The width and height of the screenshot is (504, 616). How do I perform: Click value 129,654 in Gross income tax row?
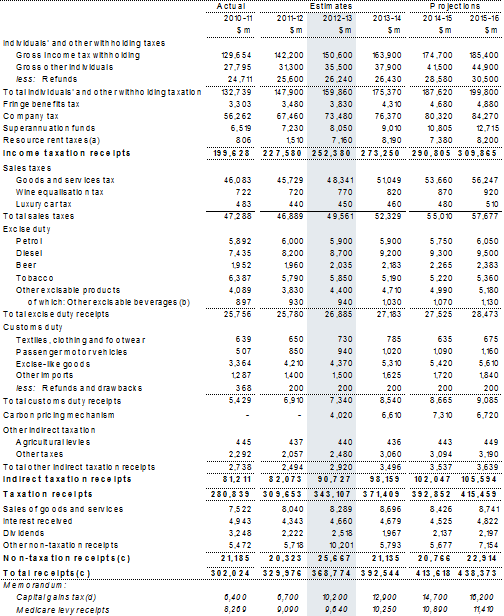click(236, 55)
